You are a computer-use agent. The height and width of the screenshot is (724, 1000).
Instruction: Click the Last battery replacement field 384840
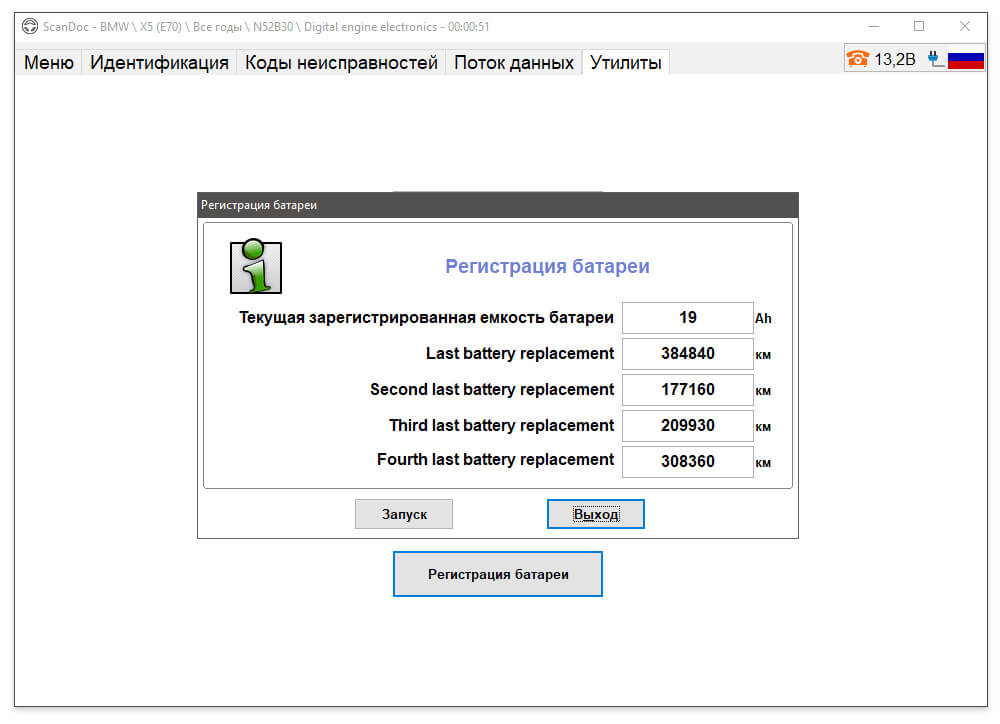[688, 353]
